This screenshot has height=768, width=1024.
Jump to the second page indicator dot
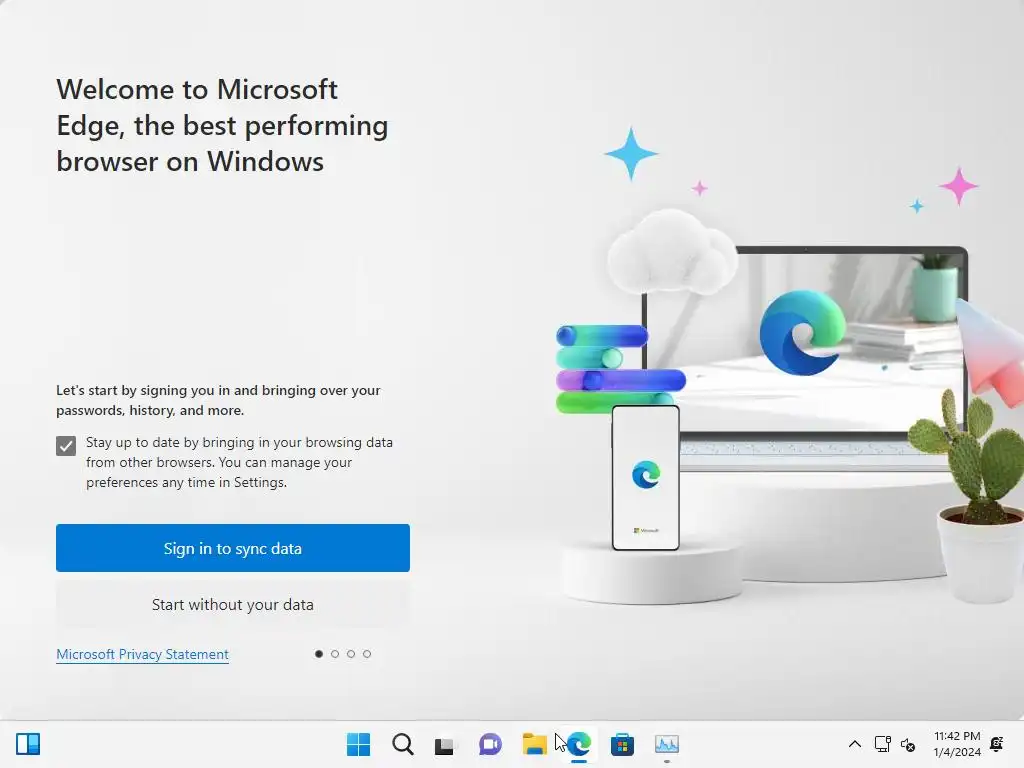click(335, 654)
